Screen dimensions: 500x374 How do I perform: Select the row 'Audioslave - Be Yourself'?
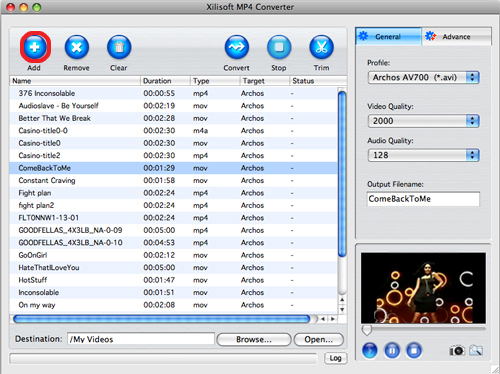[173, 106]
